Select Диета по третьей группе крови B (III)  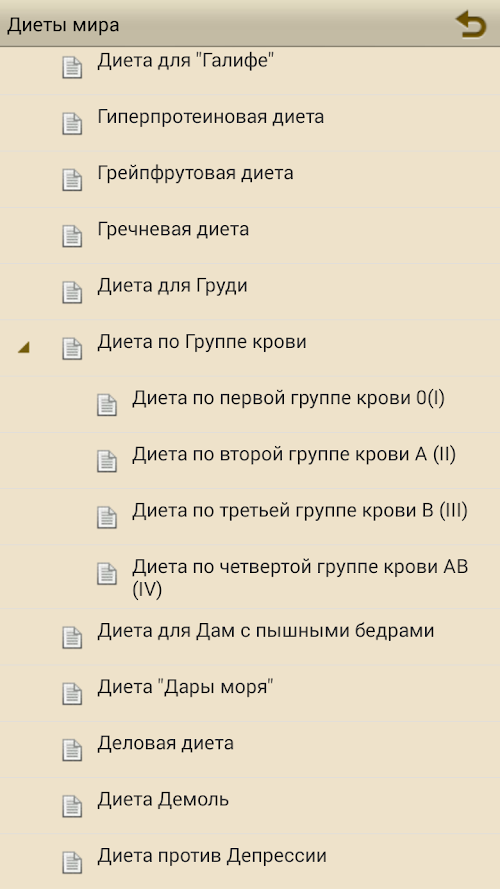250,517
